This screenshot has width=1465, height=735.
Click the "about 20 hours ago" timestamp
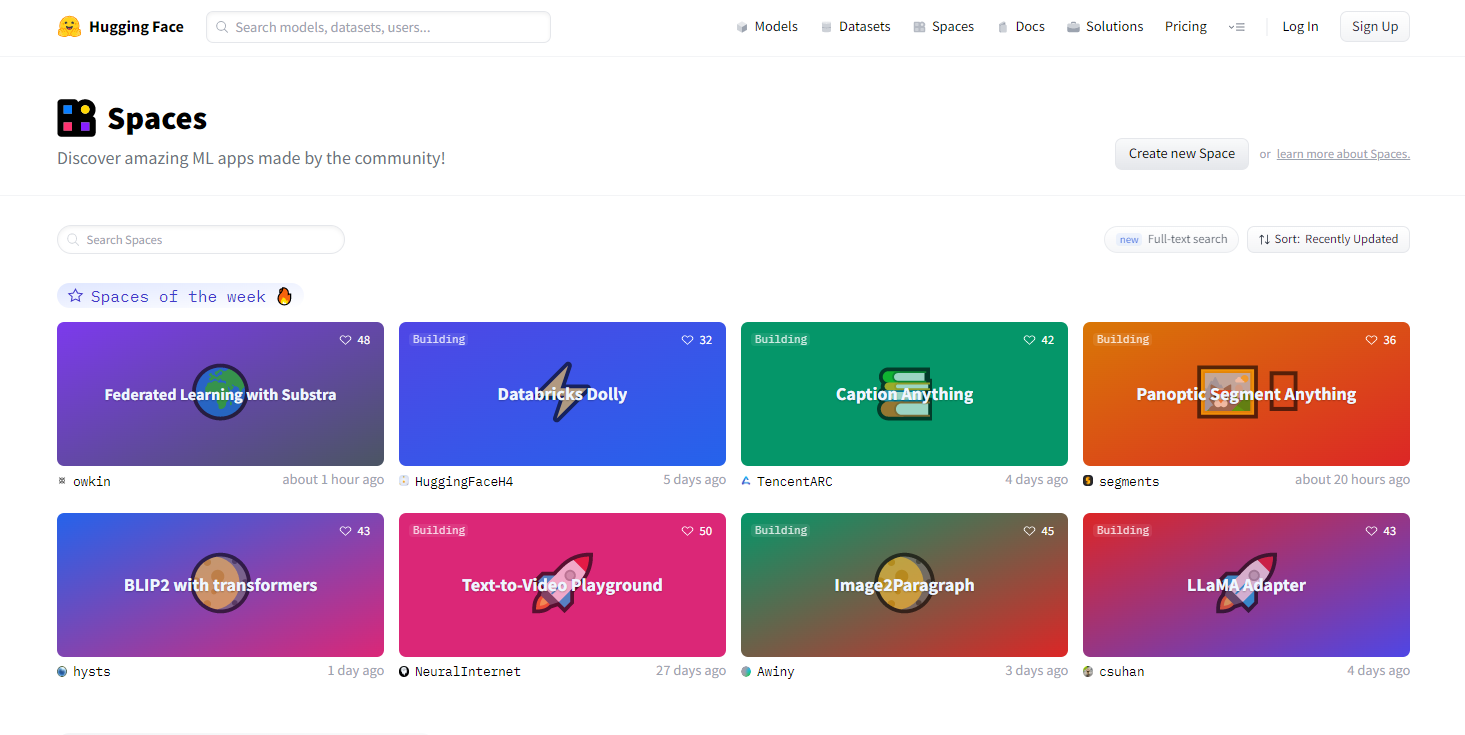coord(1352,480)
